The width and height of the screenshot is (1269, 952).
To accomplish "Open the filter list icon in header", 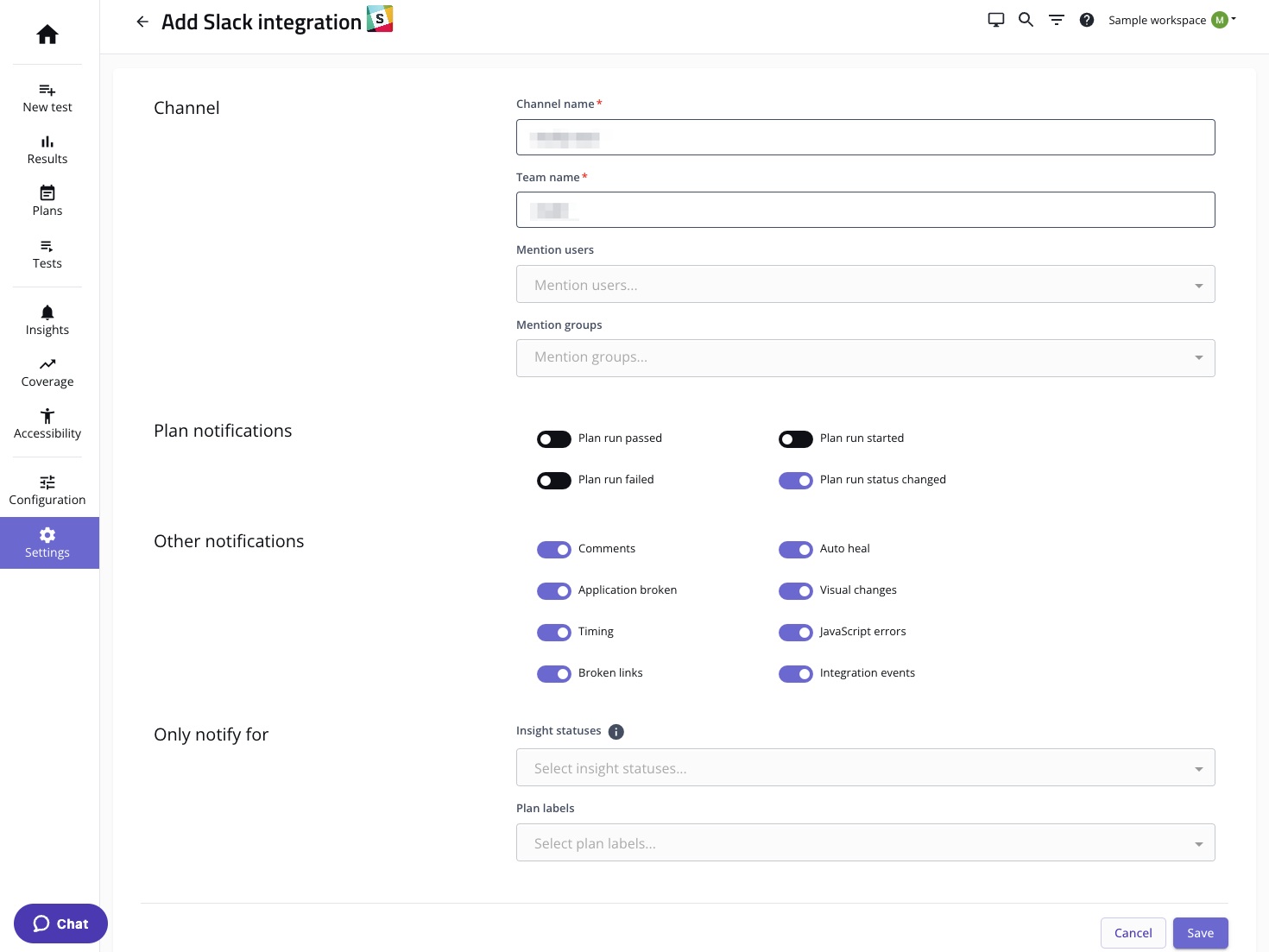I will click(x=1057, y=20).
